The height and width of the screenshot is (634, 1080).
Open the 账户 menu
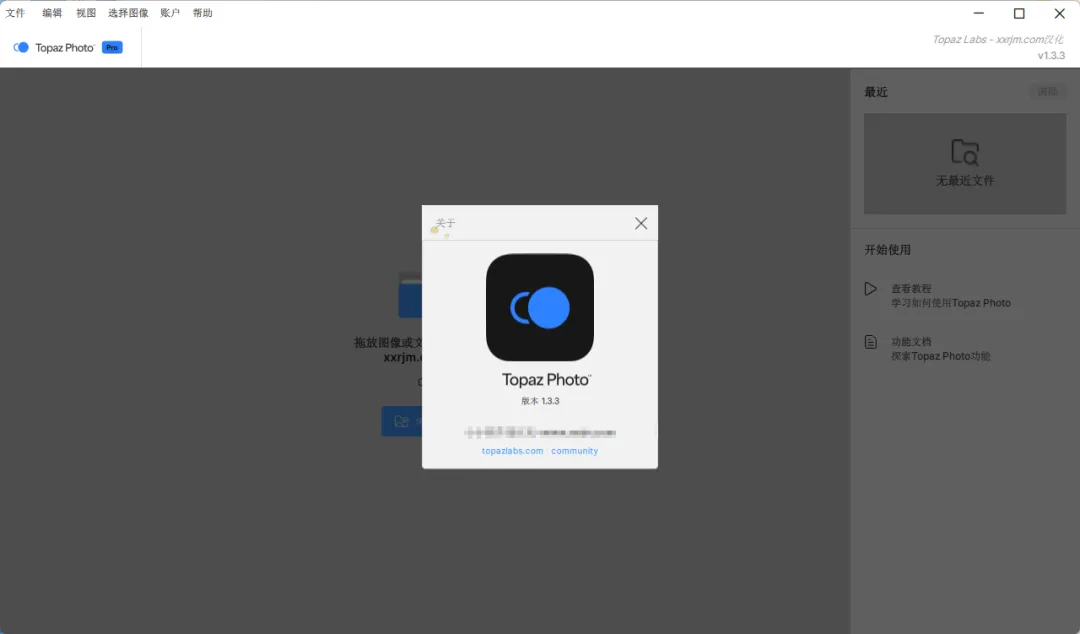tap(170, 13)
